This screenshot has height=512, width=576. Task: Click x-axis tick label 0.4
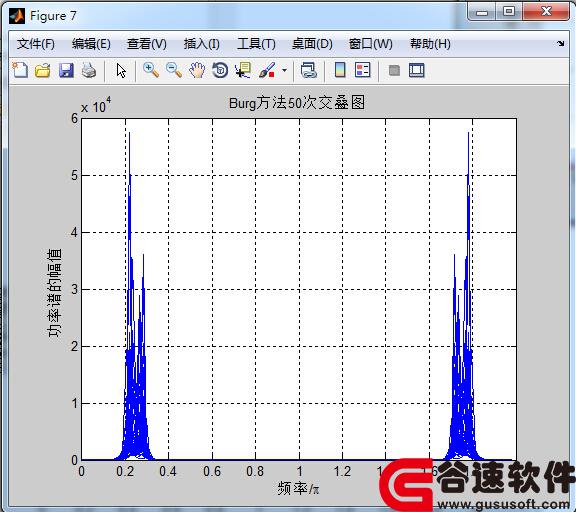pyautogui.click(x=168, y=471)
